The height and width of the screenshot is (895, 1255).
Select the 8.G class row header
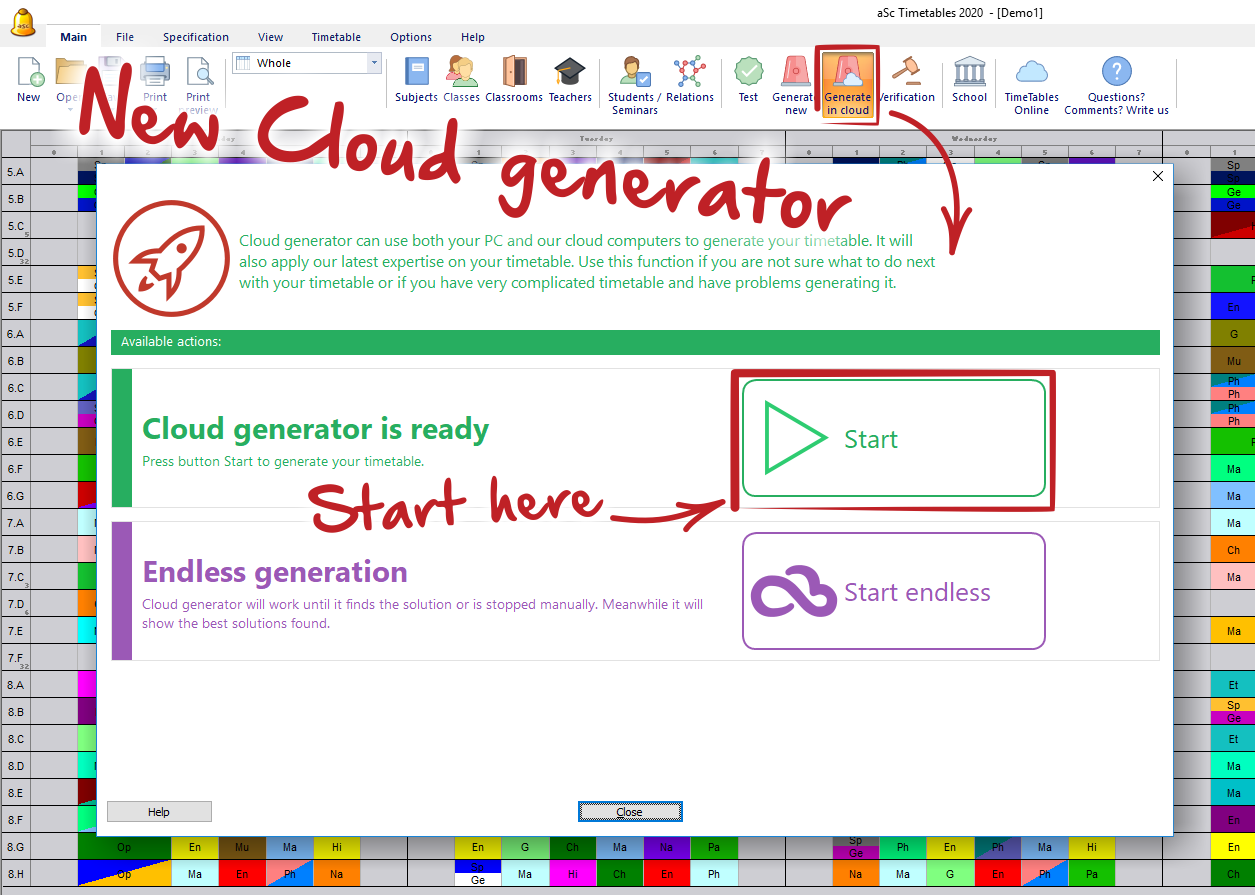coord(15,847)
